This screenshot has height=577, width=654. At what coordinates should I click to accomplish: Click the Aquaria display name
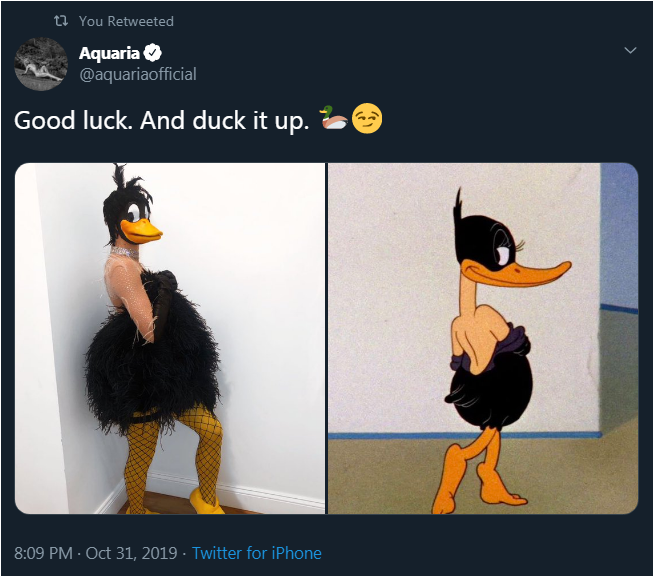tap(110, 53)
